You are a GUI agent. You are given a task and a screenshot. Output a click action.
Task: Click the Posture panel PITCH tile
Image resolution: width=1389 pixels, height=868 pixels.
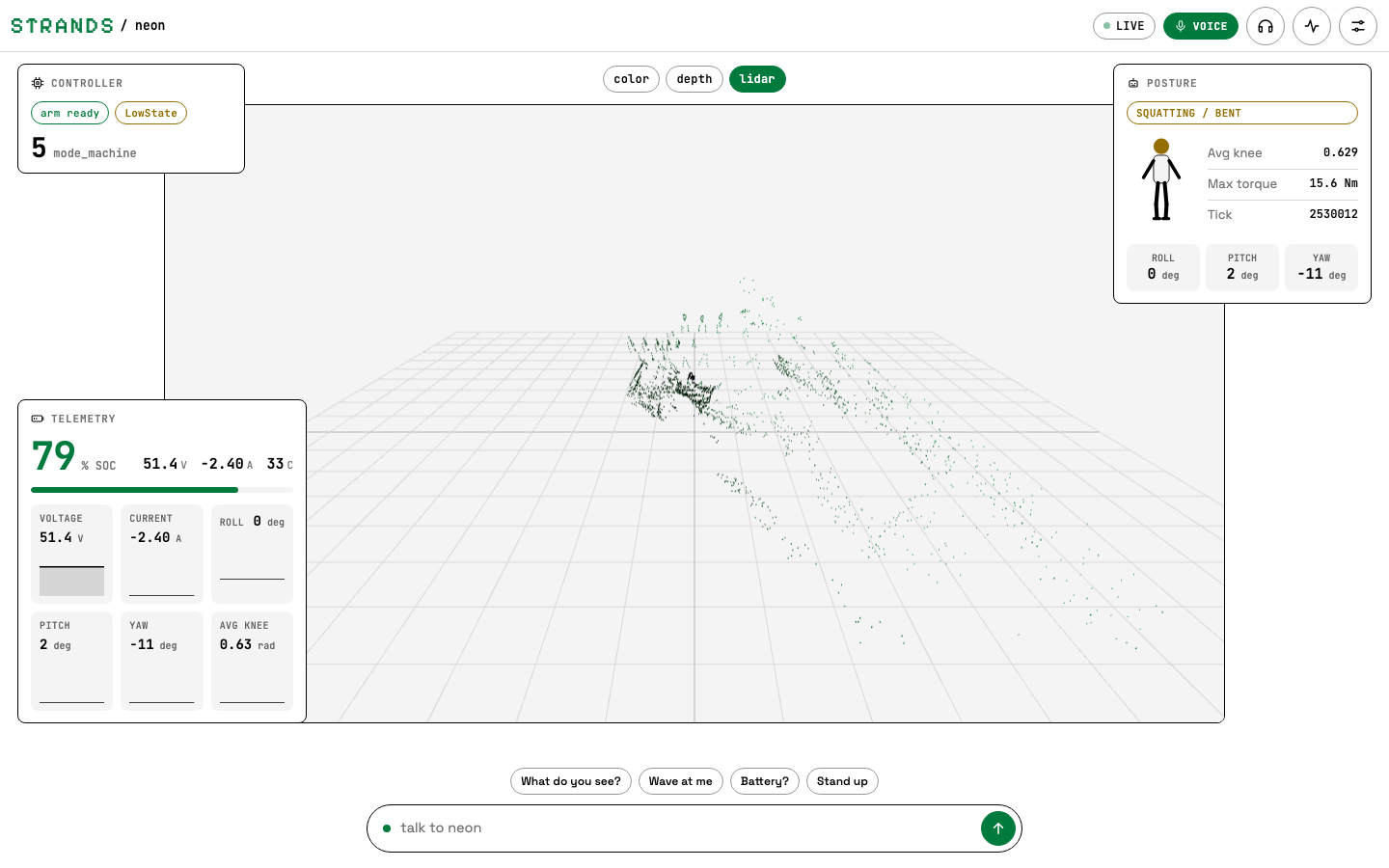[x=1242, y=267]
